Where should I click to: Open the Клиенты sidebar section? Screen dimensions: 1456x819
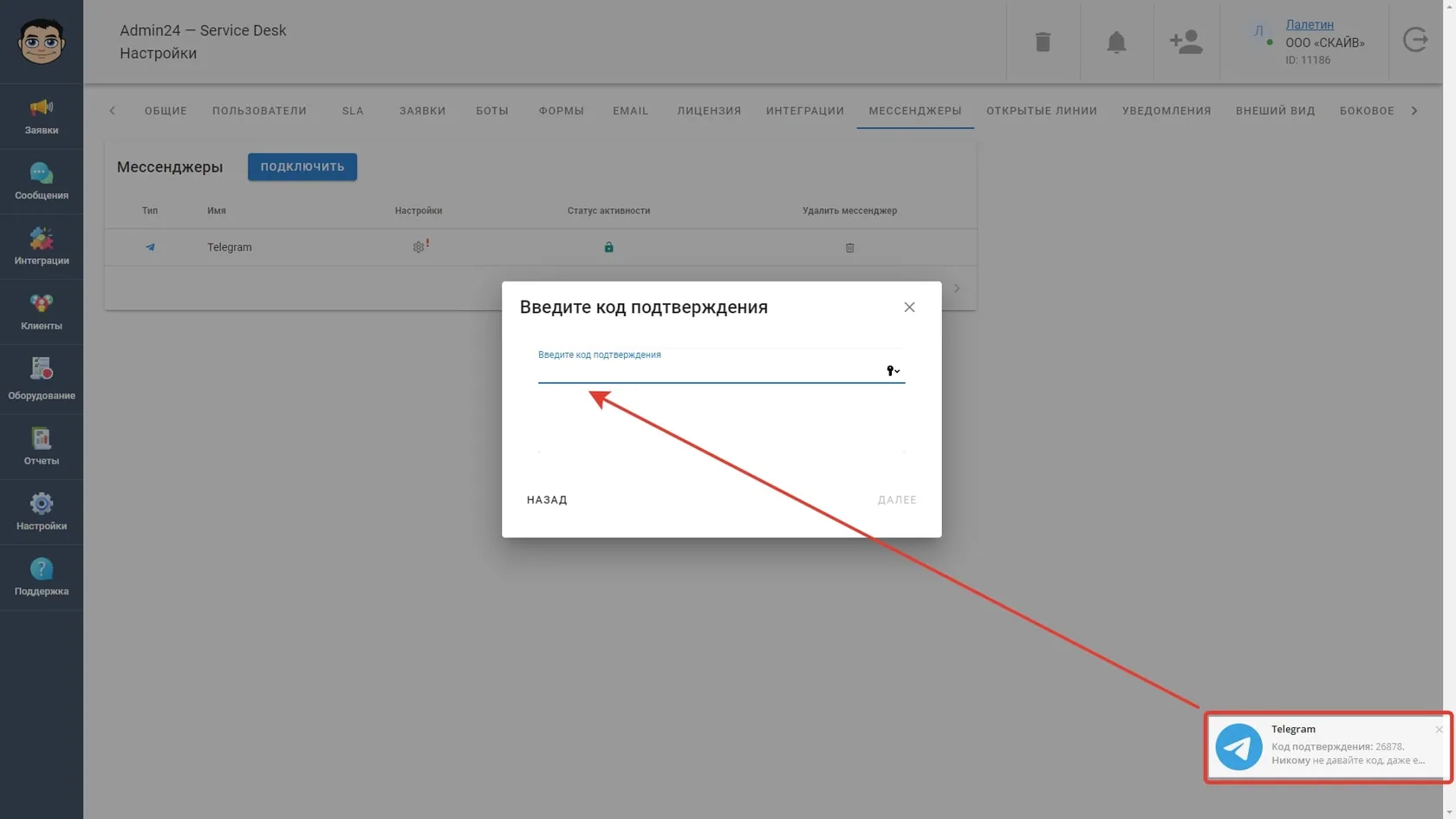point(42,312)
